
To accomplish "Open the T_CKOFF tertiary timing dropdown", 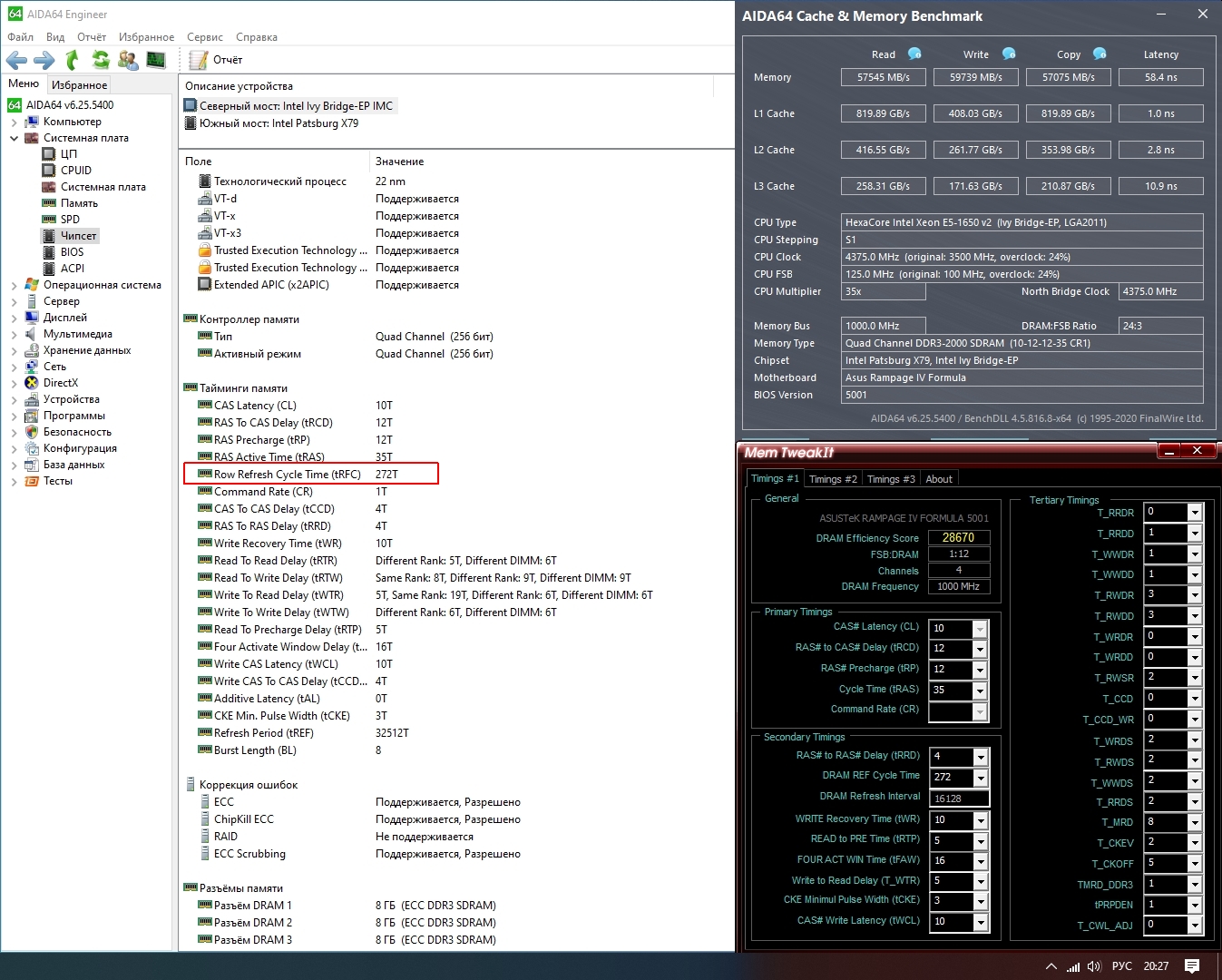I will click(1195, 864).
